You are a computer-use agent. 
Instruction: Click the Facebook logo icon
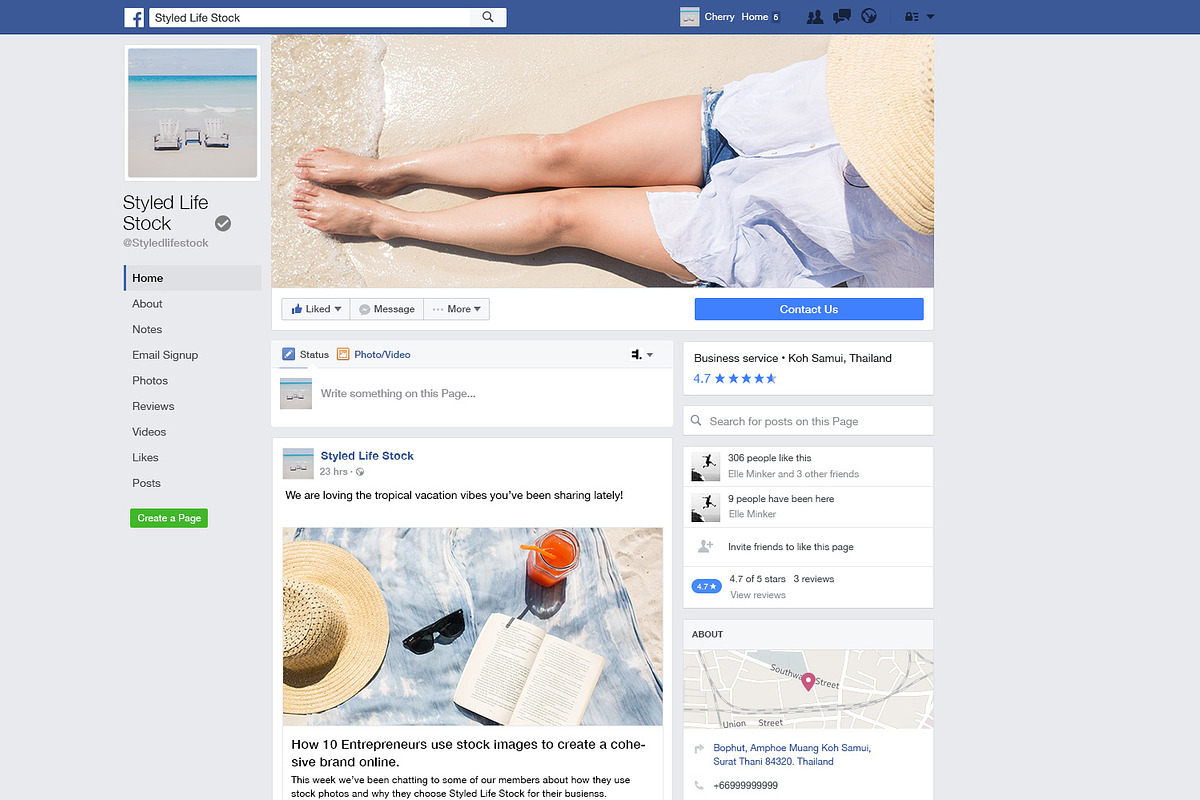pos(134,17)
